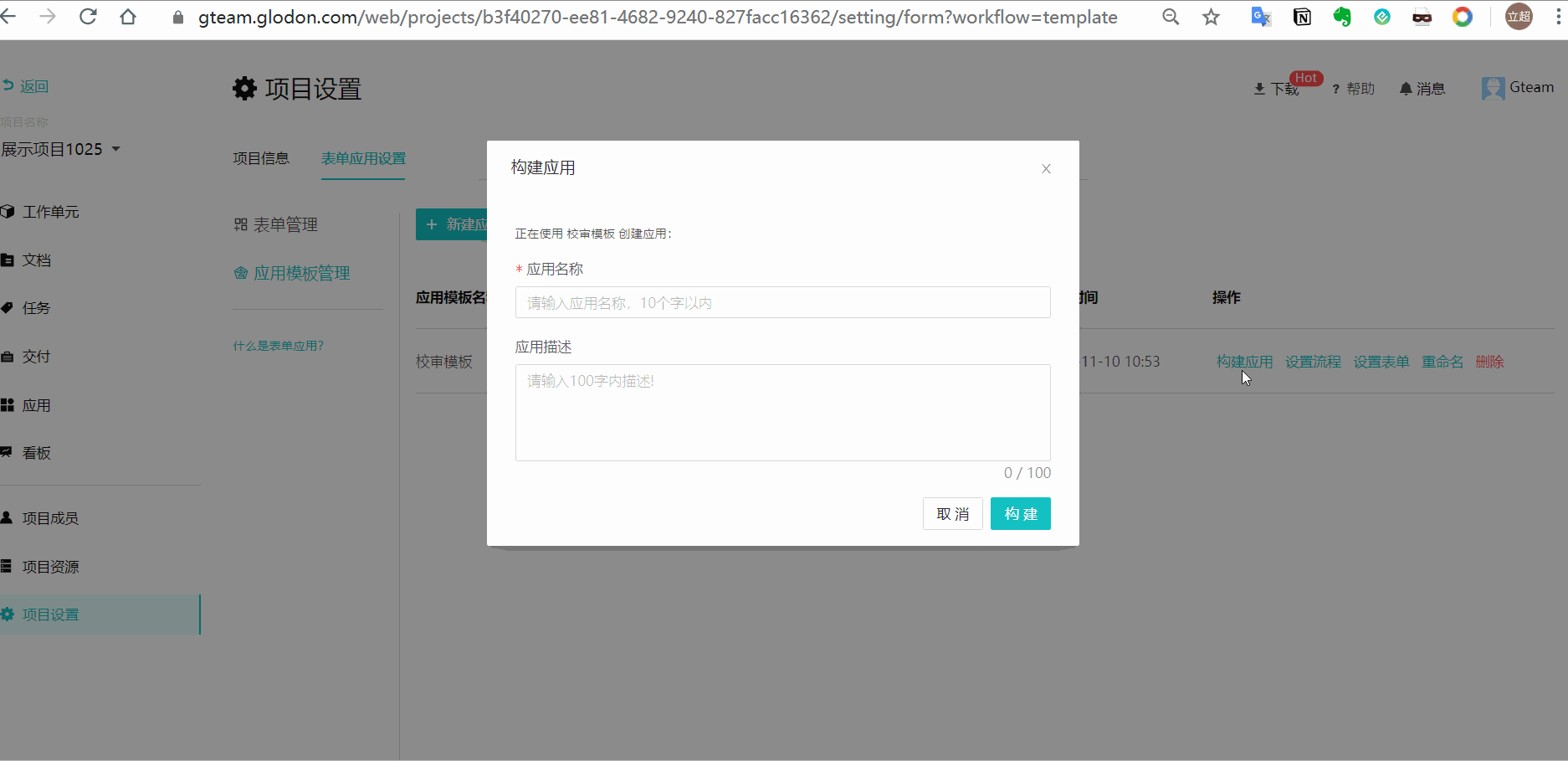Click the 项目资源 list icon
This screenshot has width=1568, height=761.
pos(7,566)
